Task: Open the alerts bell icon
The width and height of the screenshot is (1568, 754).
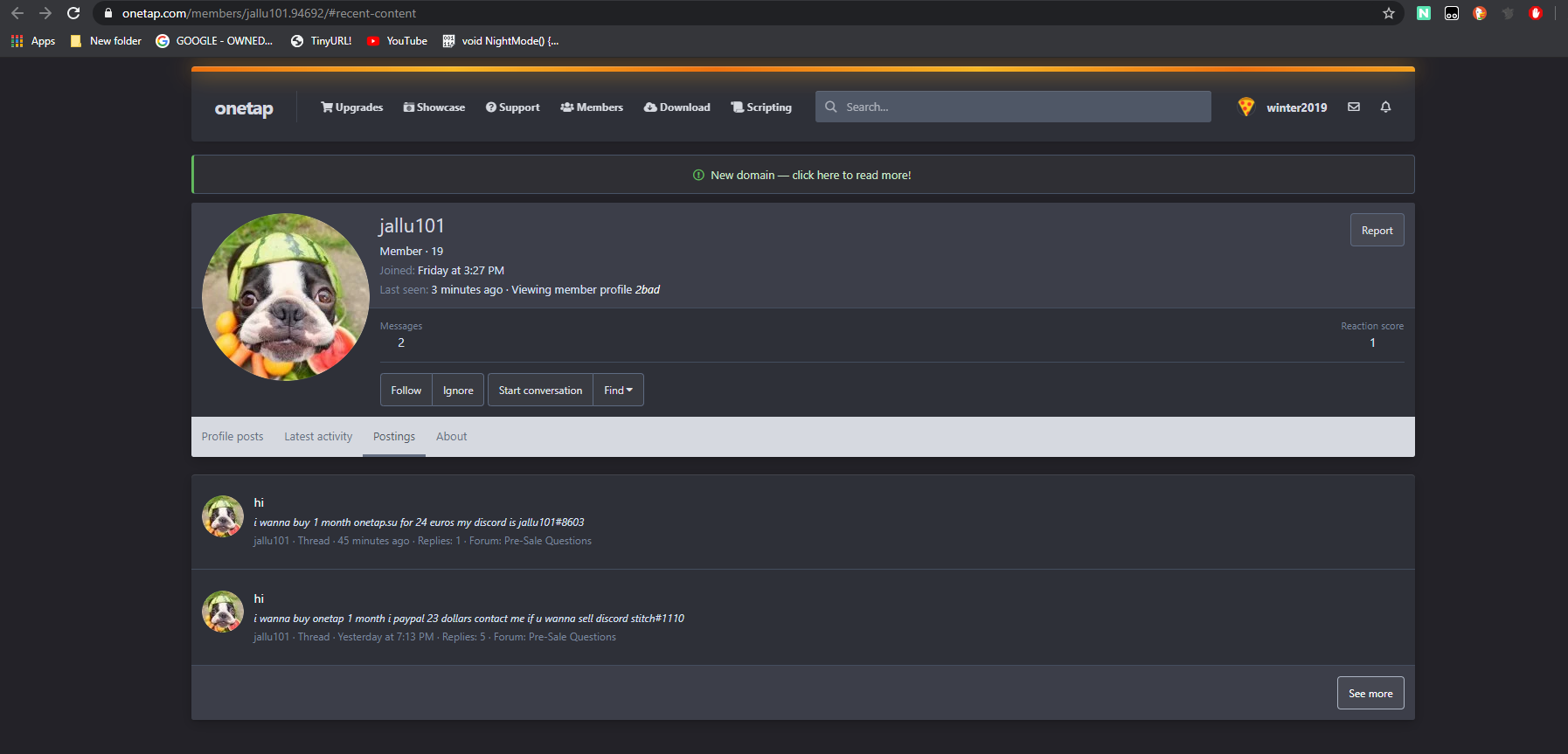Action: [x=1385, y=107]
